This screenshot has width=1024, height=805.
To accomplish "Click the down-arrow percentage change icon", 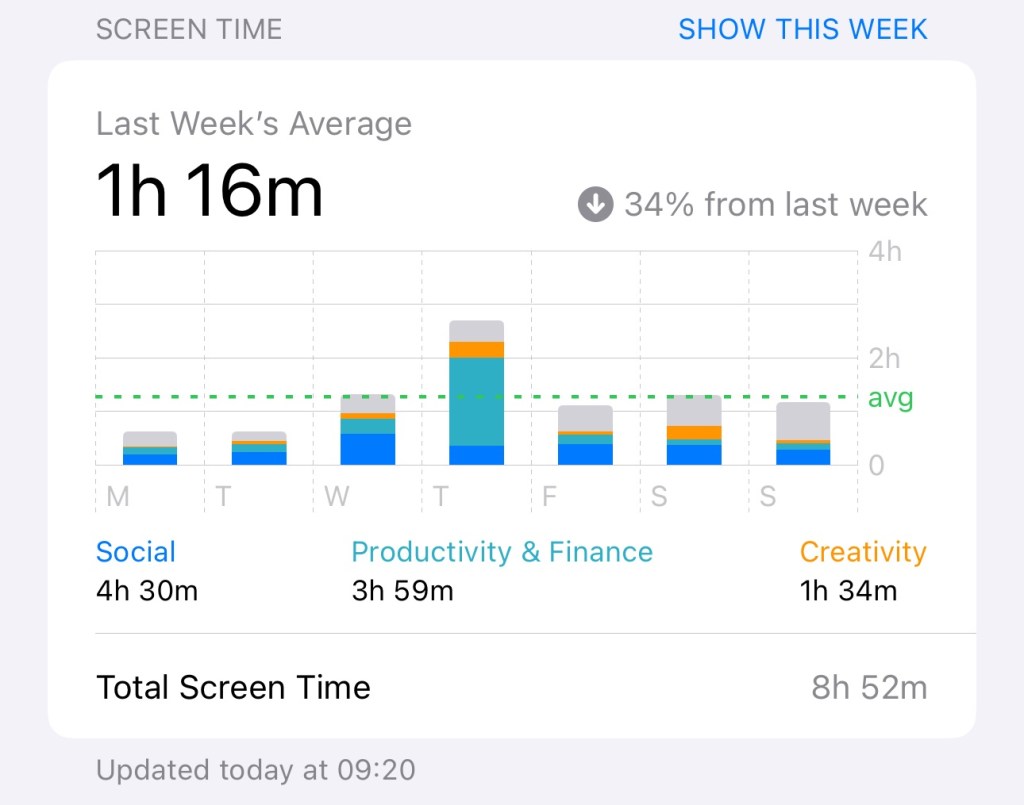I will click(595, 205).
